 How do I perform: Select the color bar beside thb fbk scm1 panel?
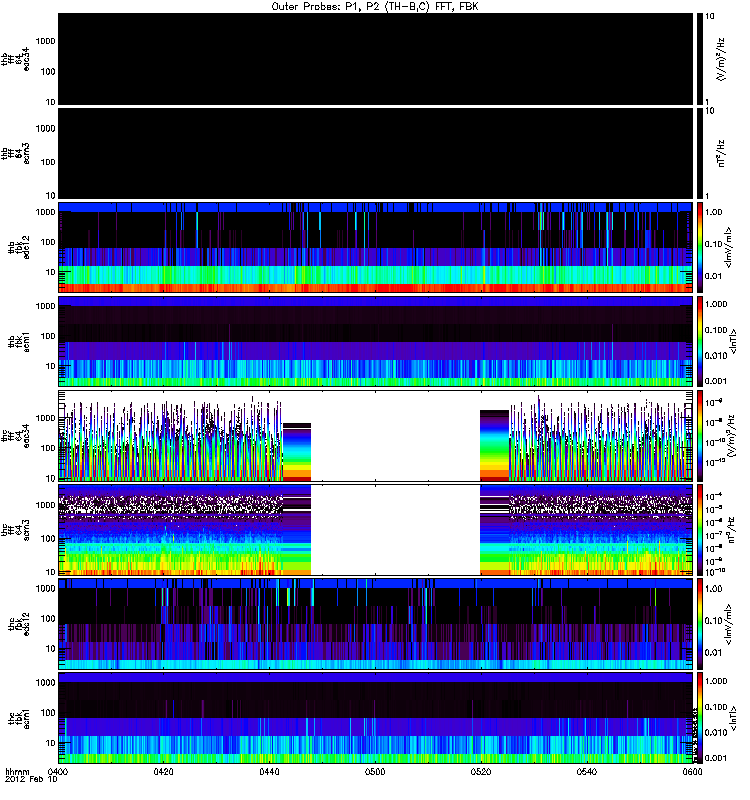click(x=701, y=340)
